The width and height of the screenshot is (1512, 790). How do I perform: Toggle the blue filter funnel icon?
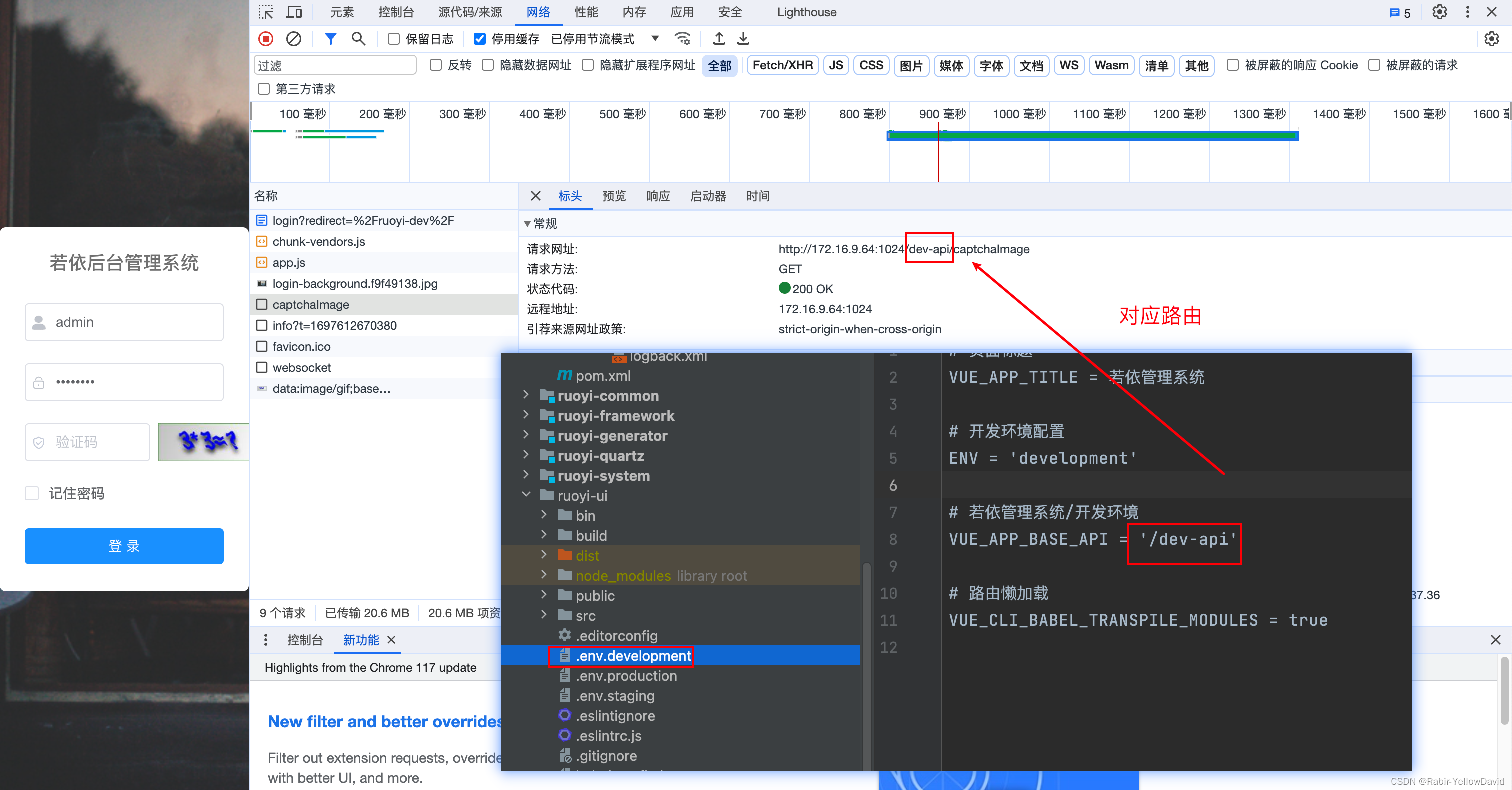point(330,38)
